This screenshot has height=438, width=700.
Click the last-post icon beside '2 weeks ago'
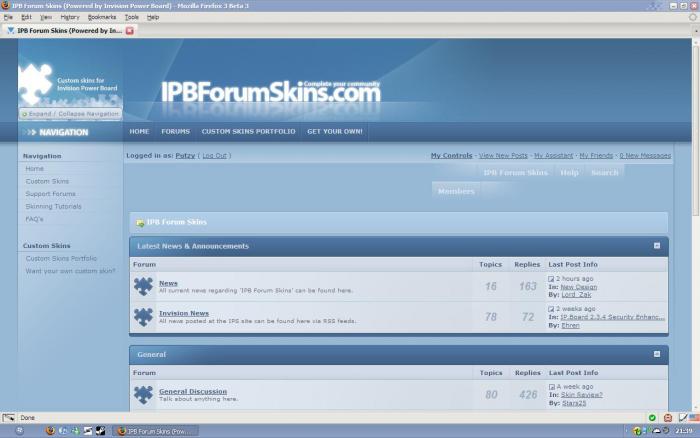[x=551, y=309]
